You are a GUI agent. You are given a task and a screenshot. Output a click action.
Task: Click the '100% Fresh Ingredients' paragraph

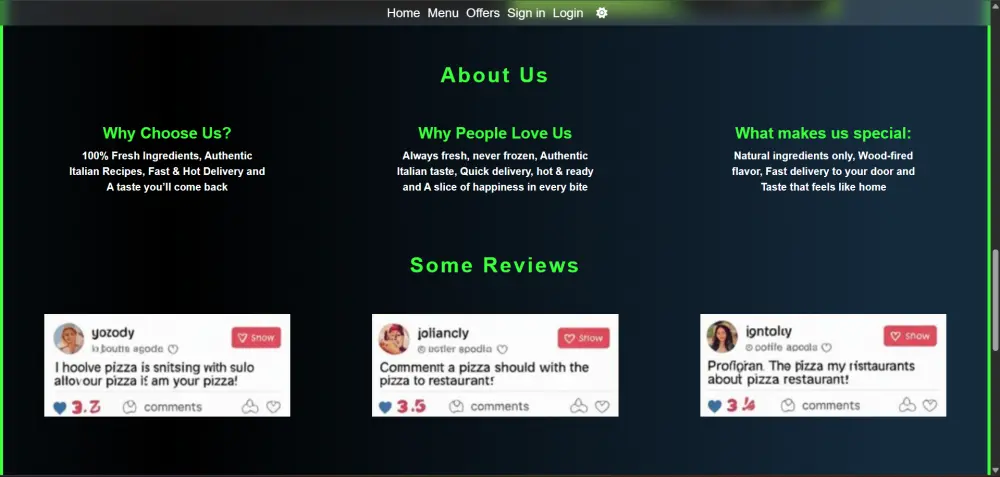click(x=167, y=172)
